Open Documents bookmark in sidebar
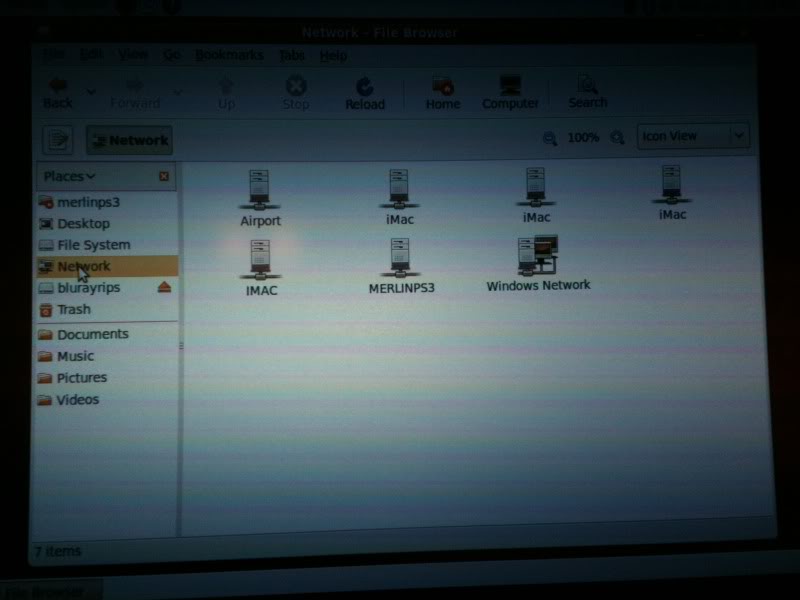This screenshot has height=600, width=800. 106,334
